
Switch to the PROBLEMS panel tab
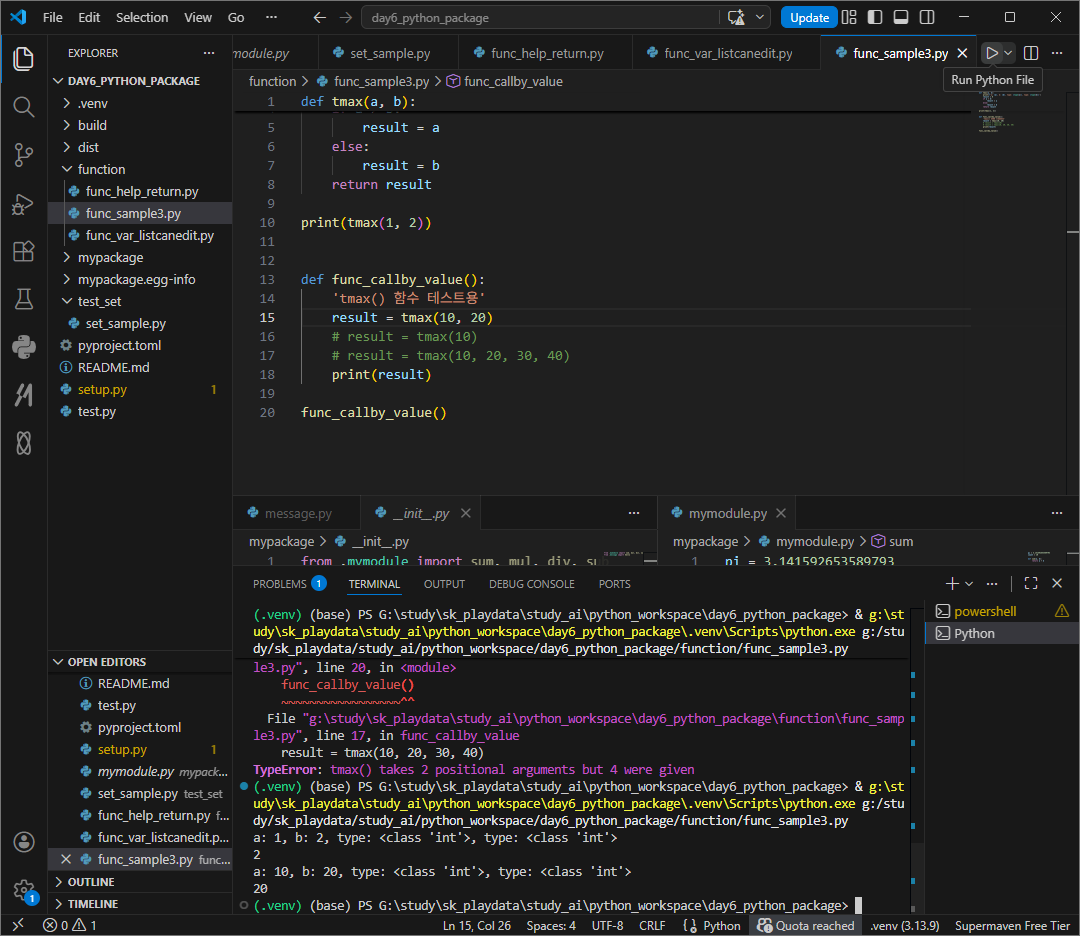pyautogui.click(x=289, y=584)
